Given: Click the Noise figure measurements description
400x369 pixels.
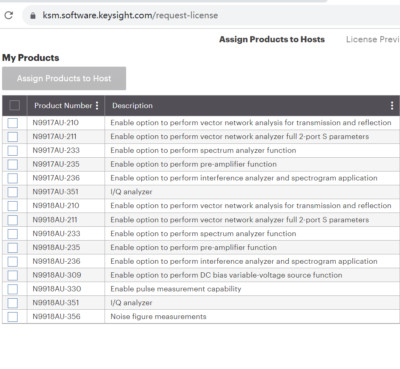Looking at the screenshot, I should click(158, 316).
